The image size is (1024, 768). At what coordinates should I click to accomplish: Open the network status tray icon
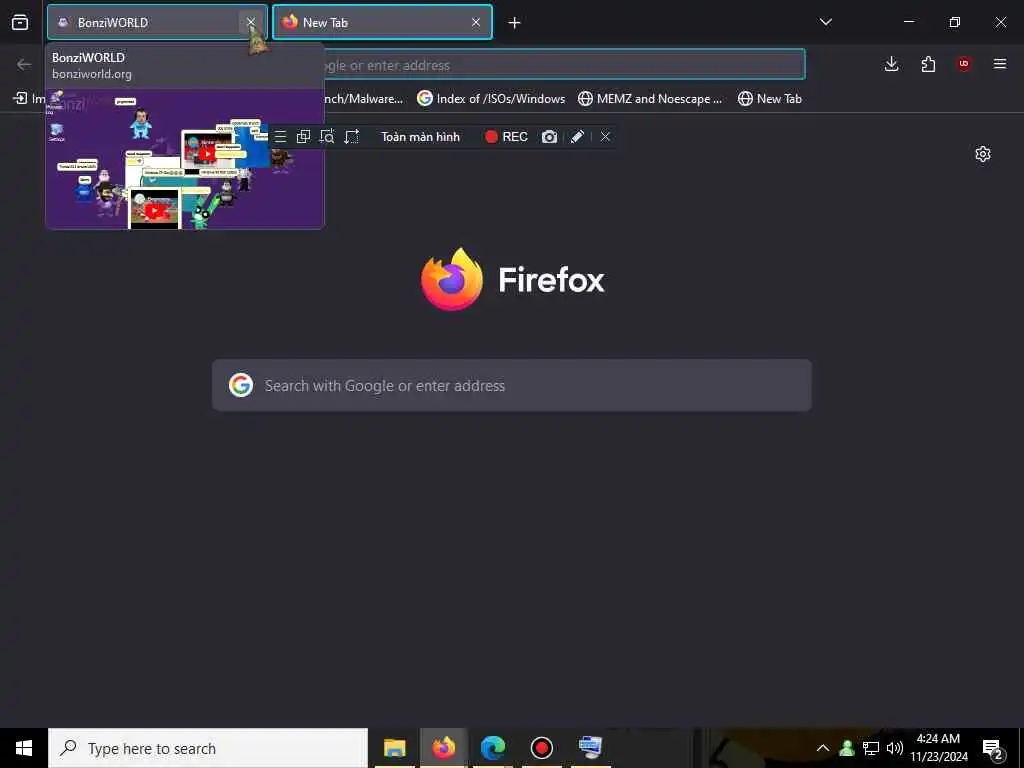coord(871,748)
